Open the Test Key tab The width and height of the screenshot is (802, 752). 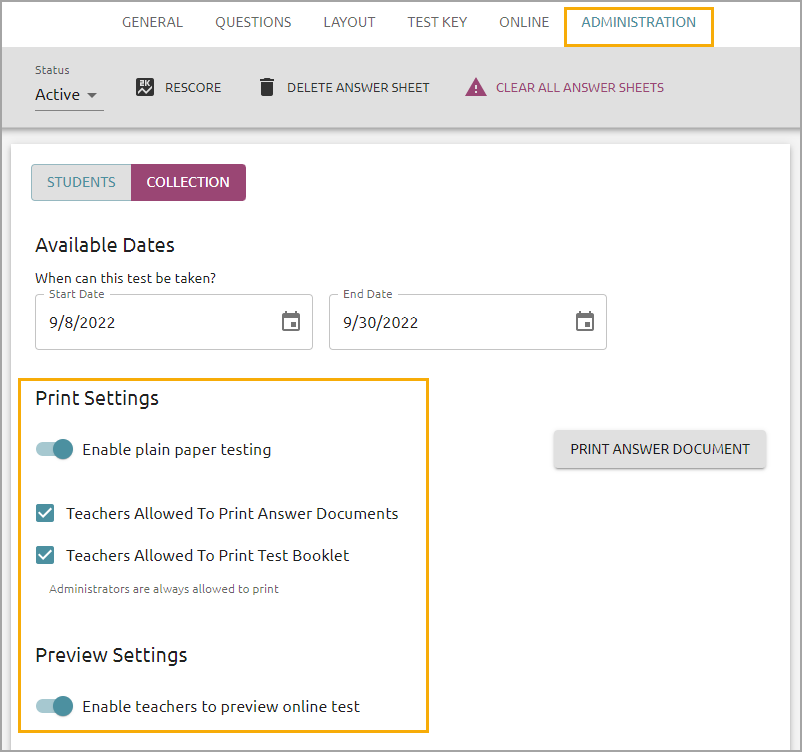(437, 23)
